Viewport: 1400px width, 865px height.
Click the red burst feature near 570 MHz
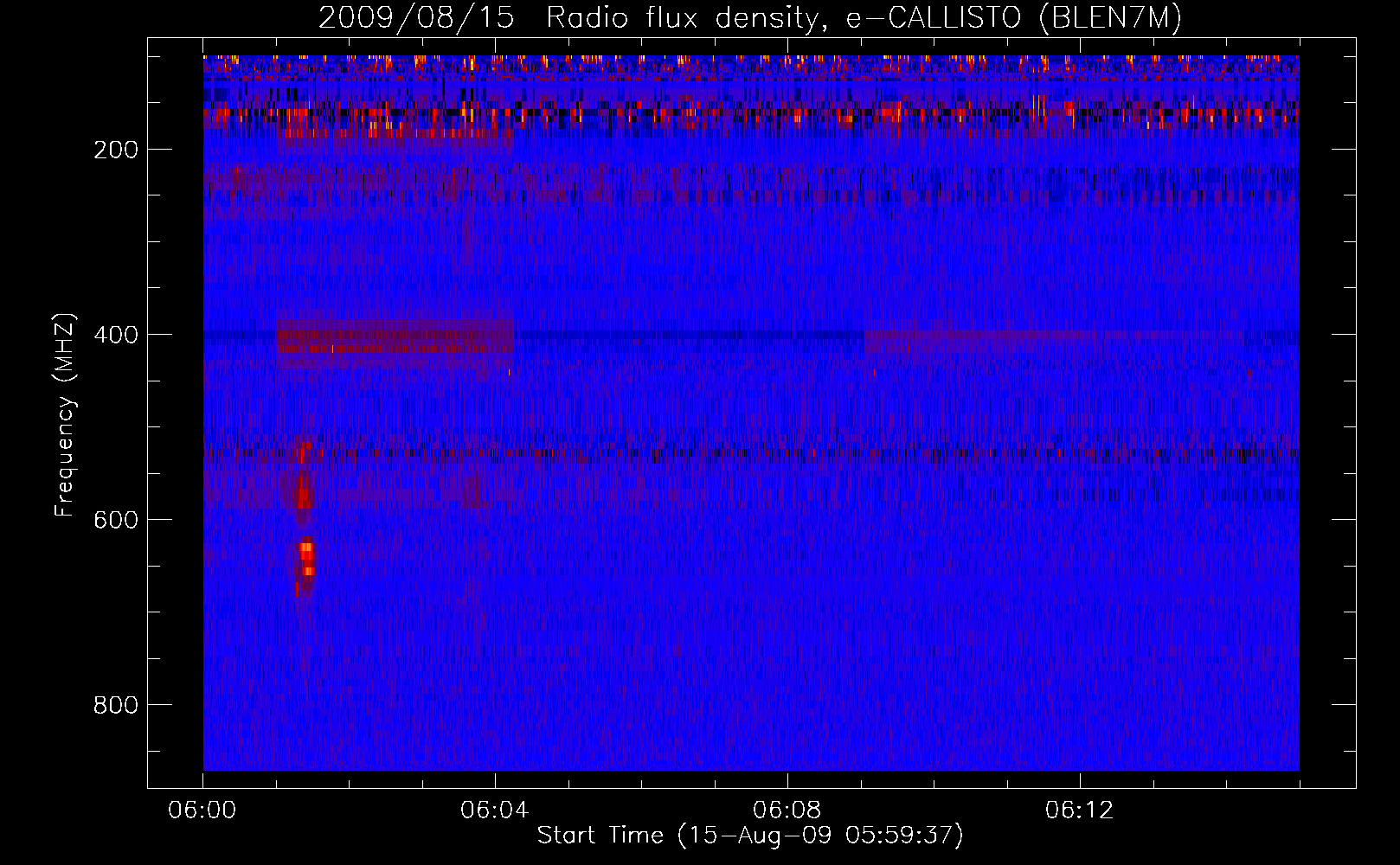(303, 495)
